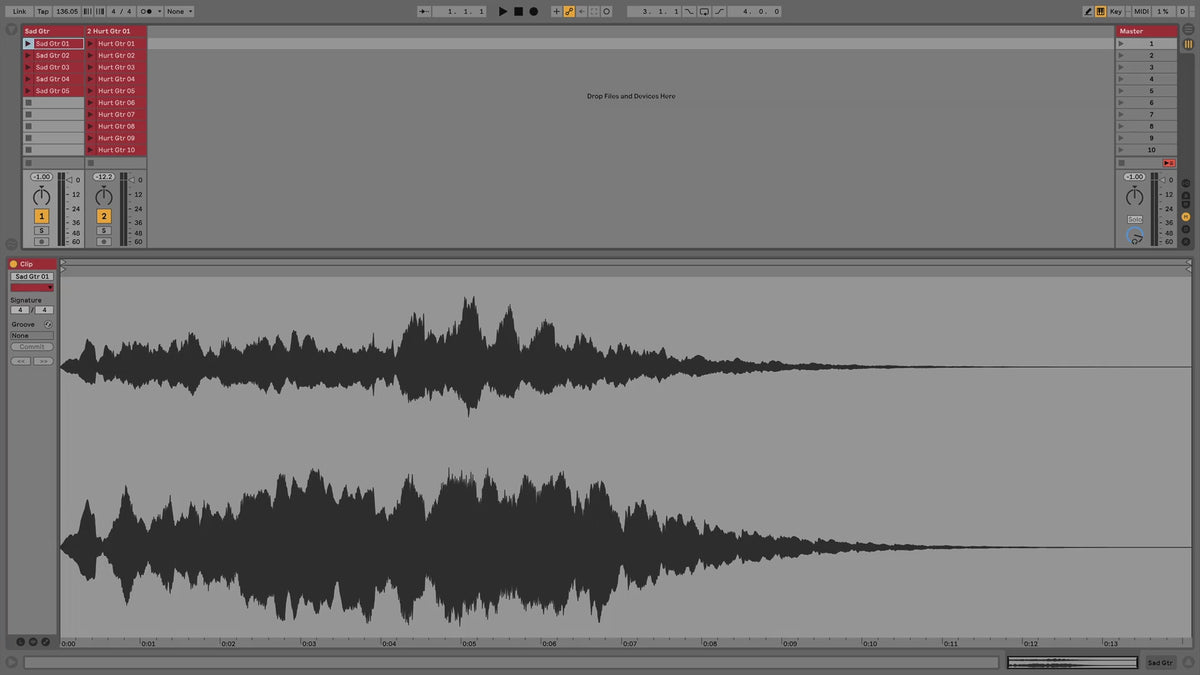Select the Sad Gtr track header
This screenshot has width=1200, height=675.
(52, 31)
